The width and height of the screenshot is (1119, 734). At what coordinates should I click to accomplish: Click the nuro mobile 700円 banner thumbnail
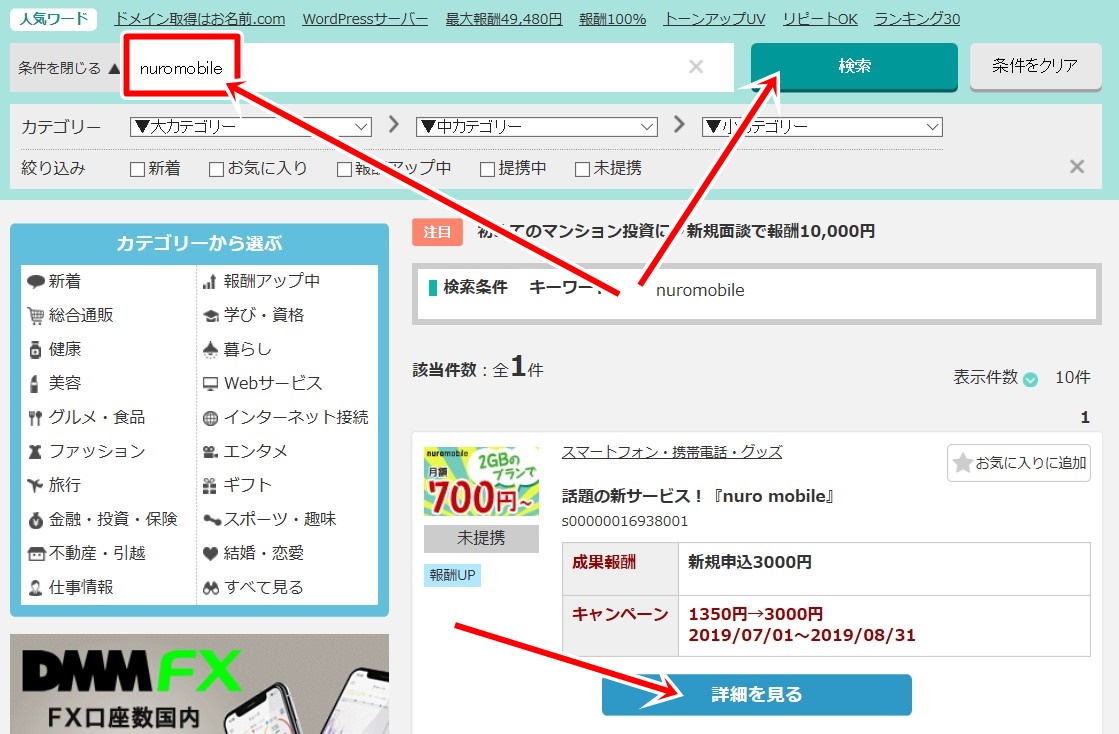pos(482,482)
